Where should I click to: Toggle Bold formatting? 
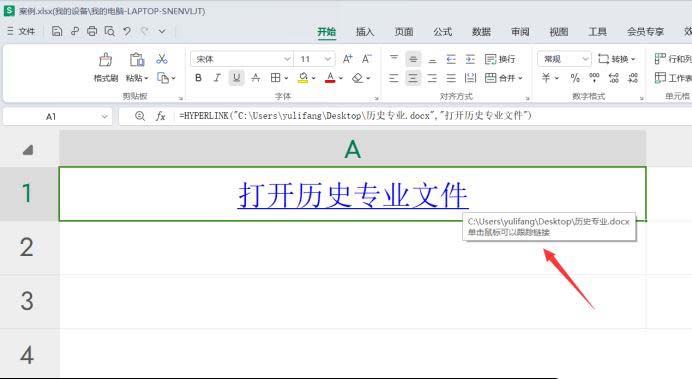pyautogui.click(x=198, y=78)
